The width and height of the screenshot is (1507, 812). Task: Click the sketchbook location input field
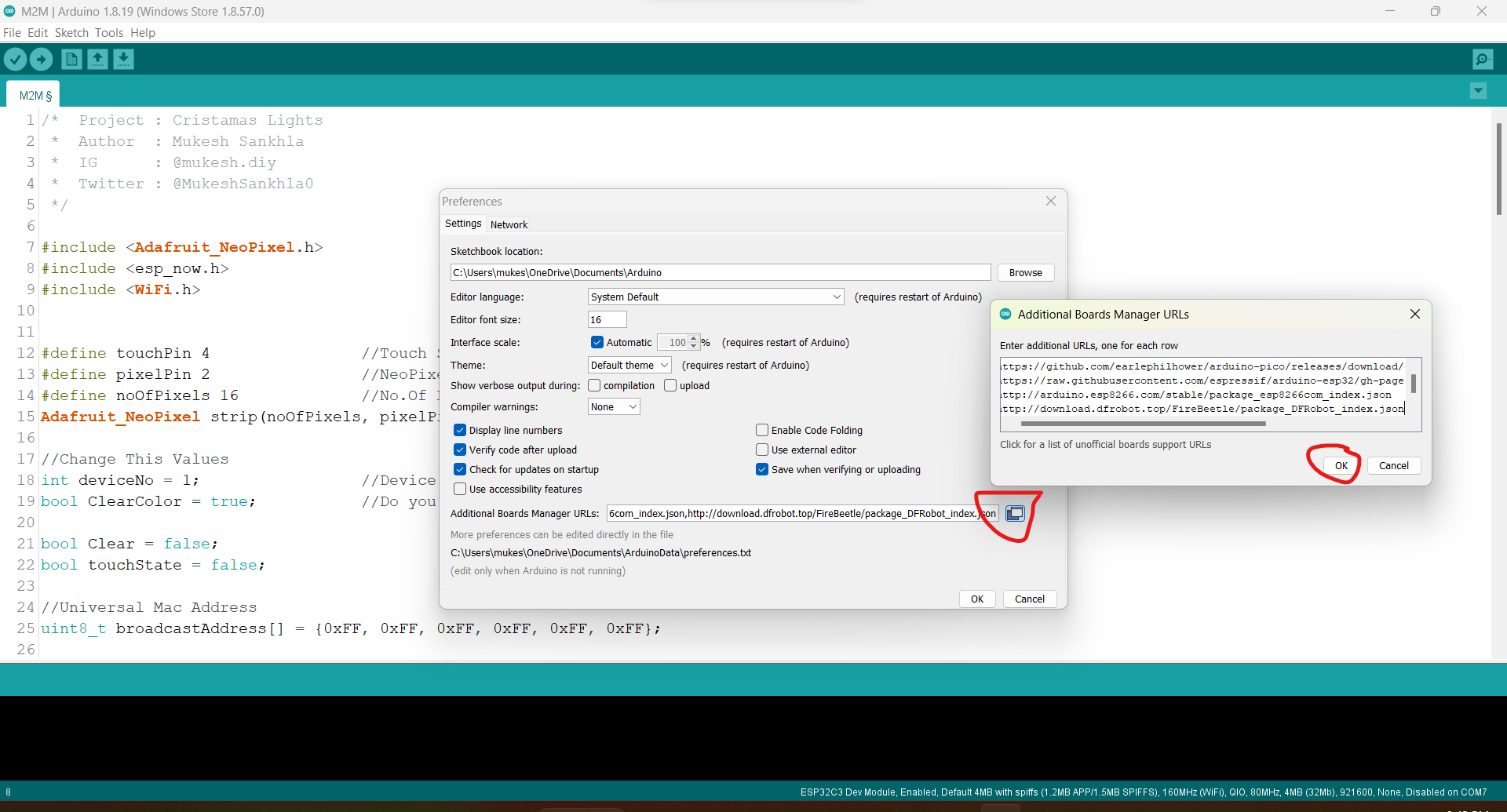(x=720, y=272)
